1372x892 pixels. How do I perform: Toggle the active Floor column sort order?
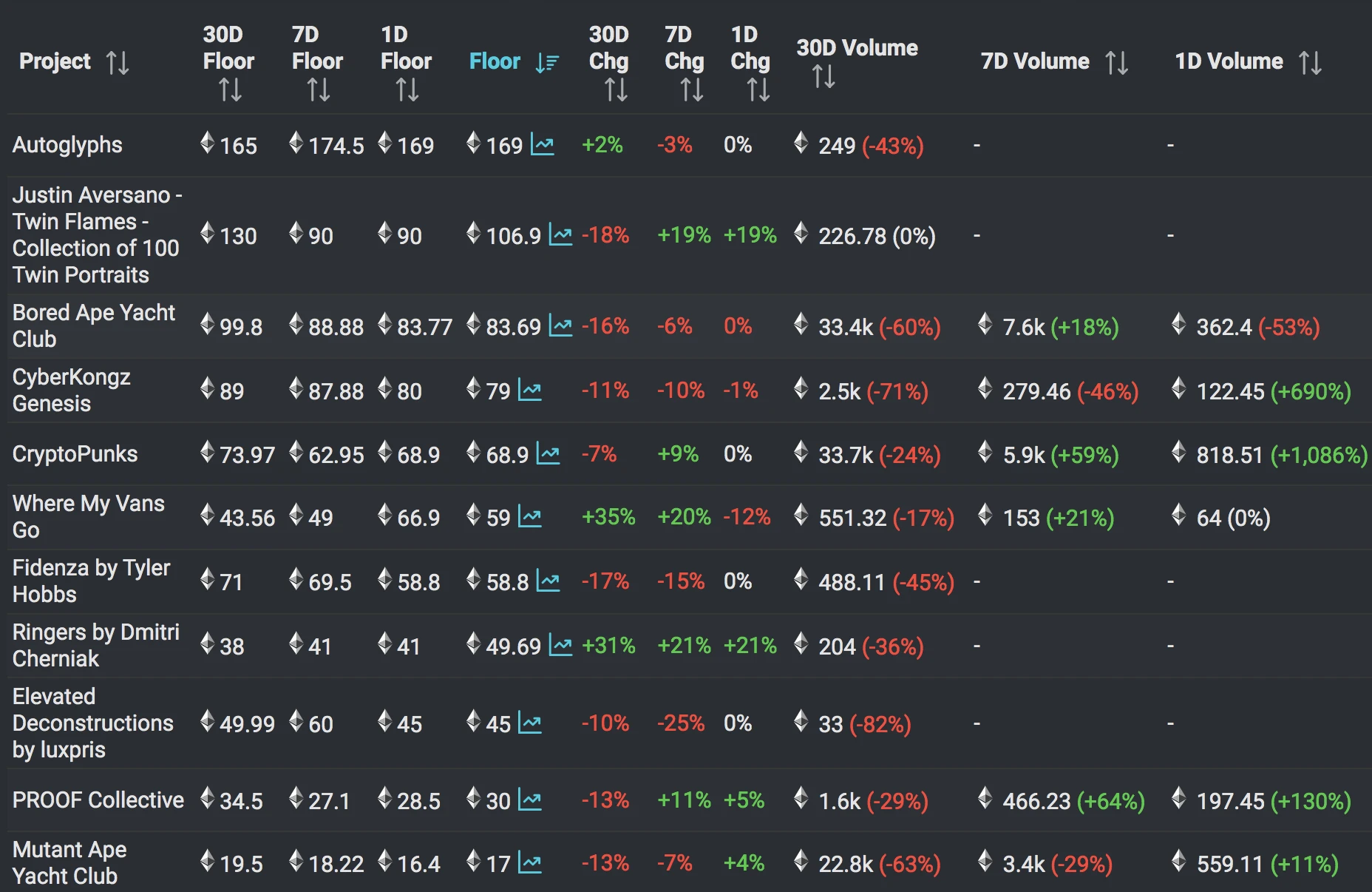pyautogui.click(x=547, y=62)
